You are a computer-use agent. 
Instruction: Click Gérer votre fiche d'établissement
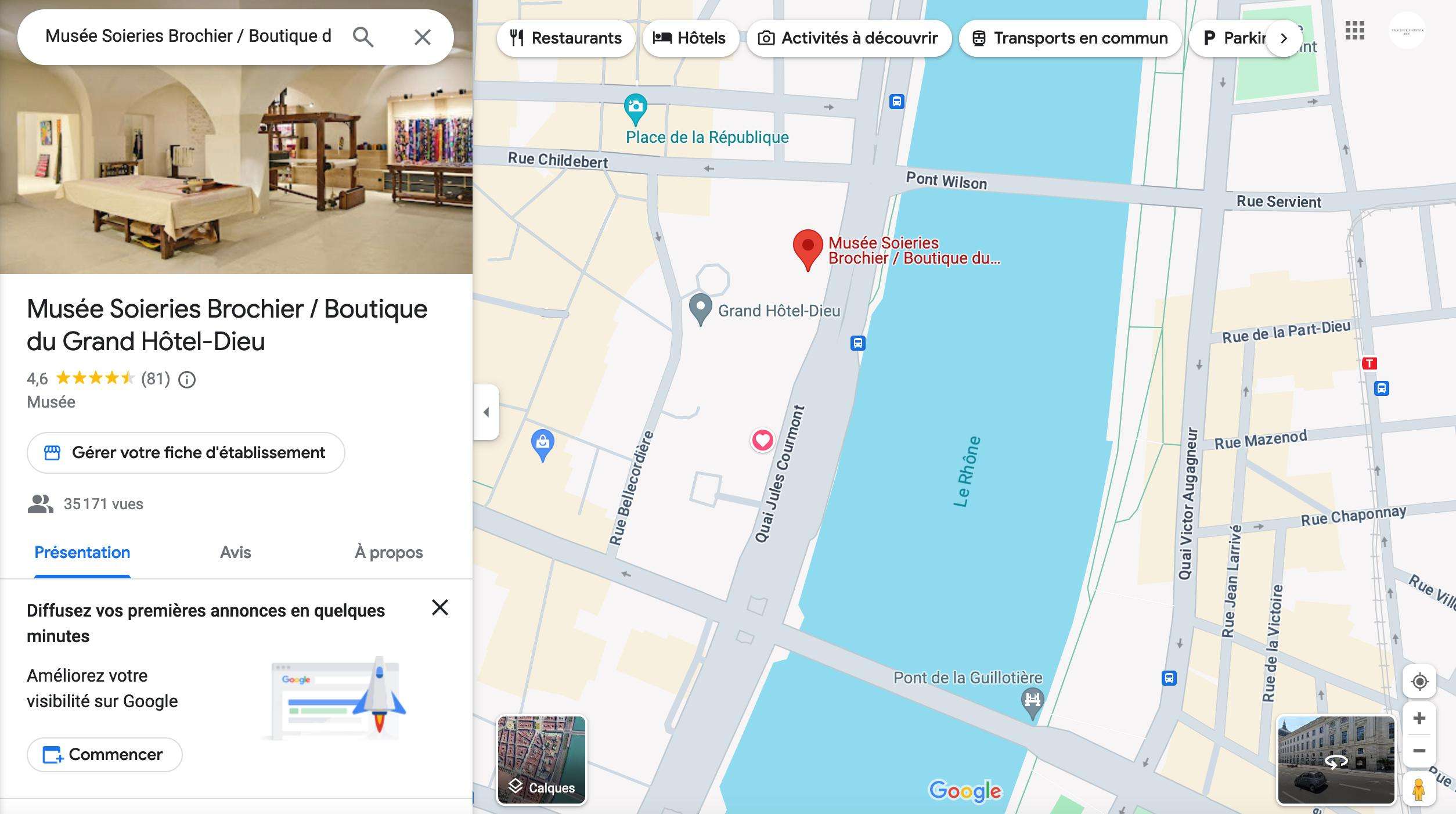tap(186, 453)
